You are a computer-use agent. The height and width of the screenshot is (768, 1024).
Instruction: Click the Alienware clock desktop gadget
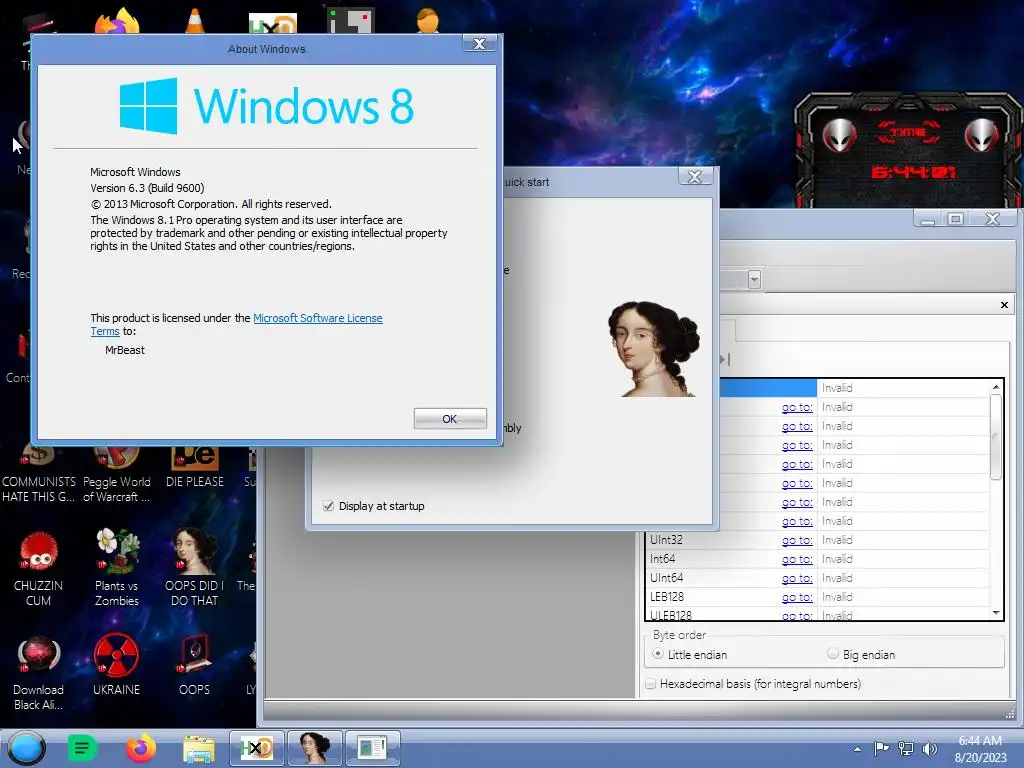click(908, 151)
